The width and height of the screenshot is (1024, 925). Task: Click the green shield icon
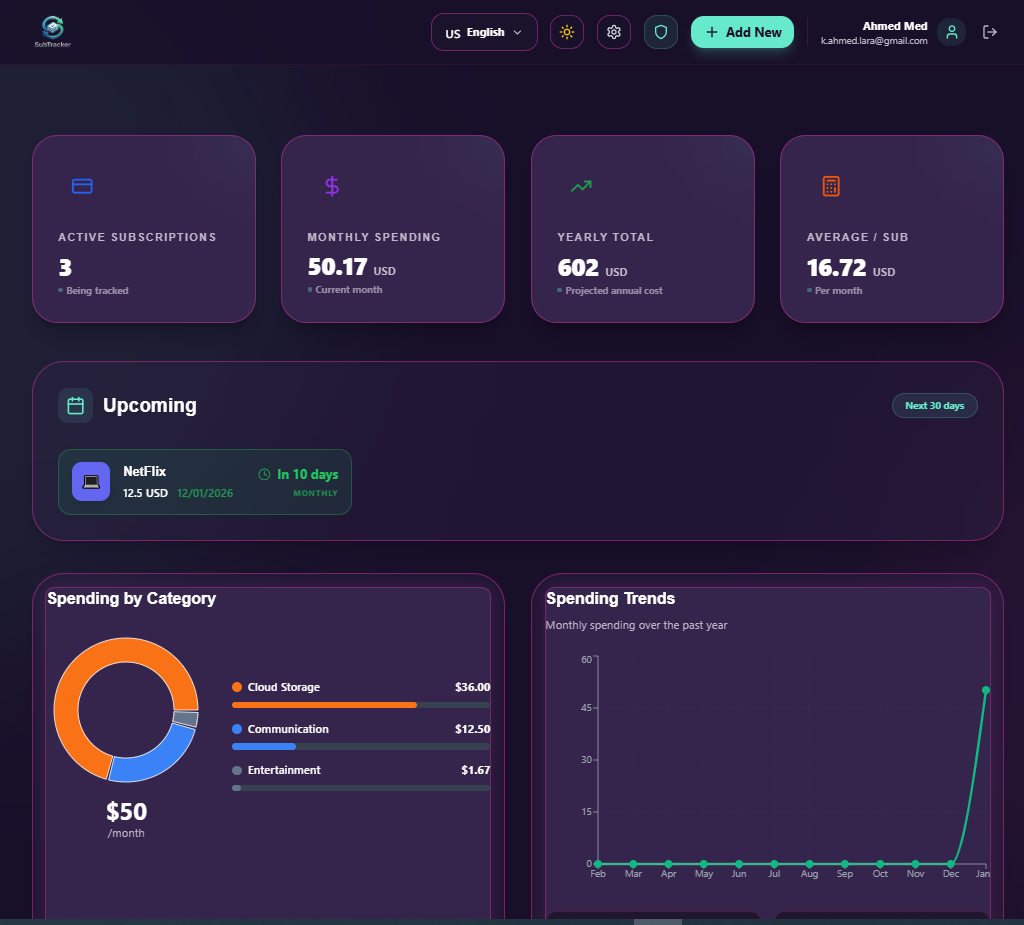pyautogui.click(x=660, y=31)
